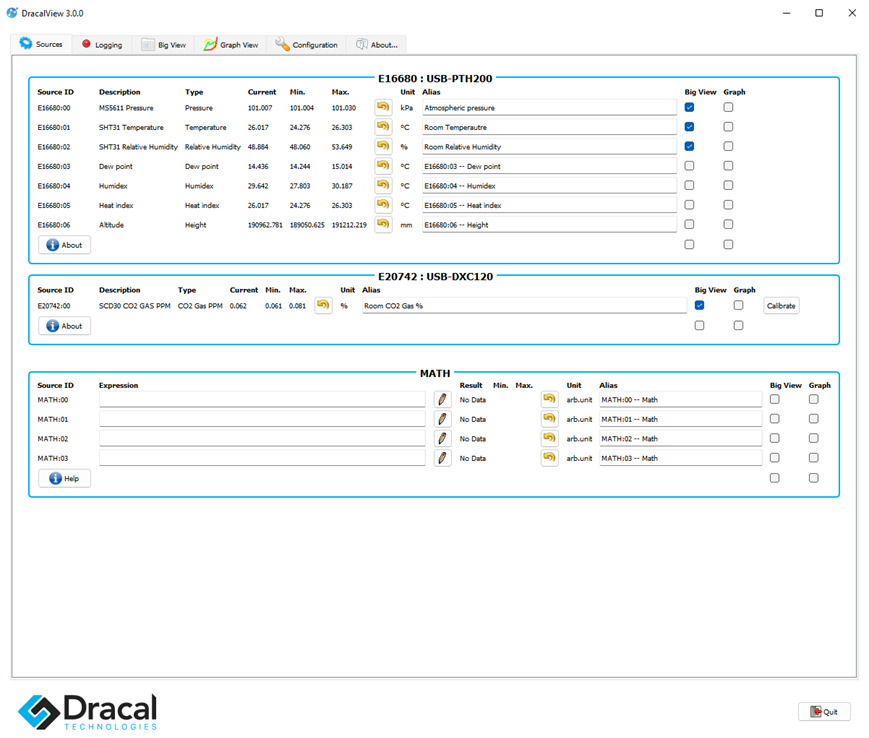The height and width of the screenshot is (738, 869).
Task: Open the Configuration tab
Action: 306,45
